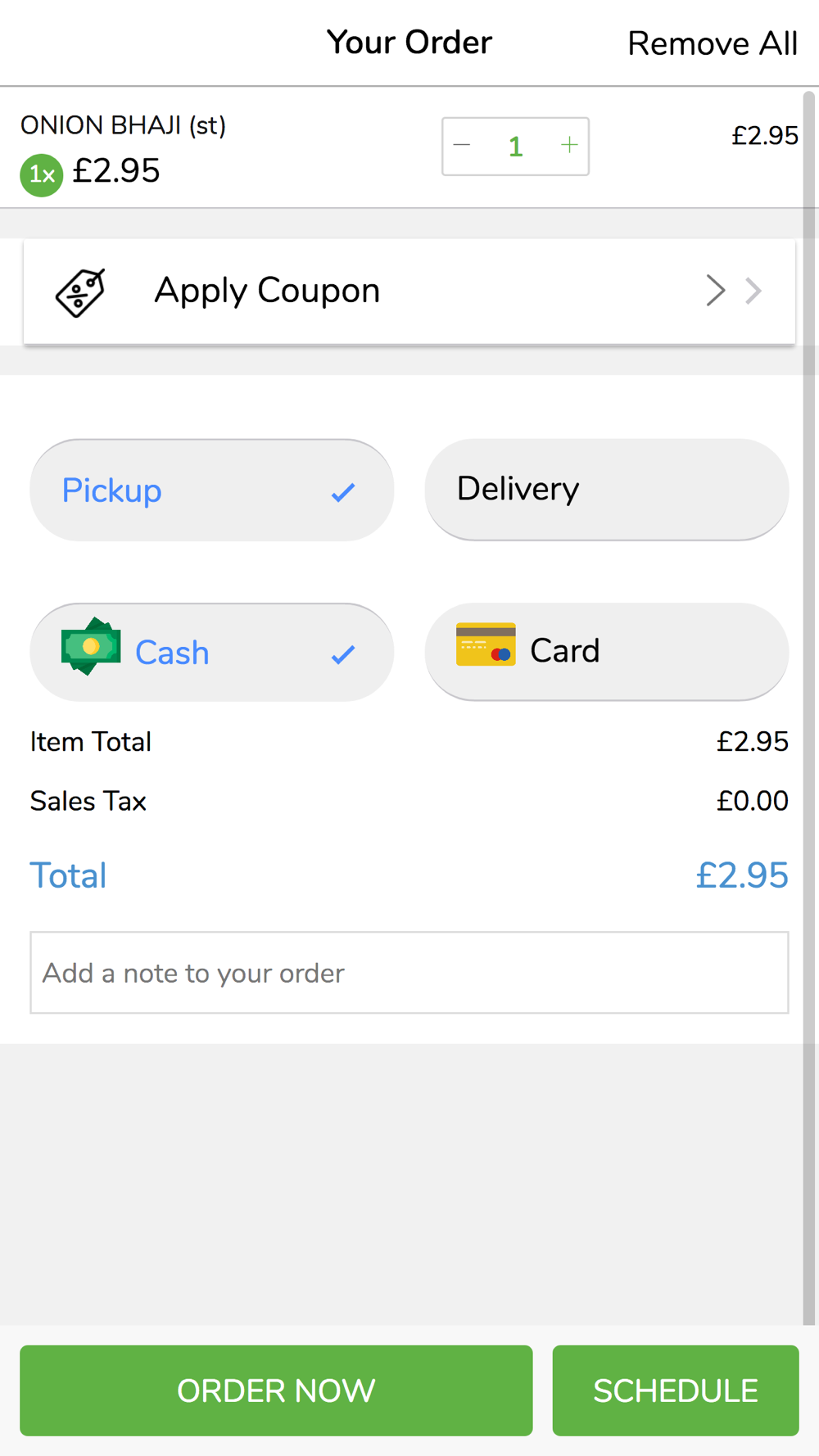Decrease onion bhaji quantity with minus
819x1456 pixels.
(x=462, y=146)
